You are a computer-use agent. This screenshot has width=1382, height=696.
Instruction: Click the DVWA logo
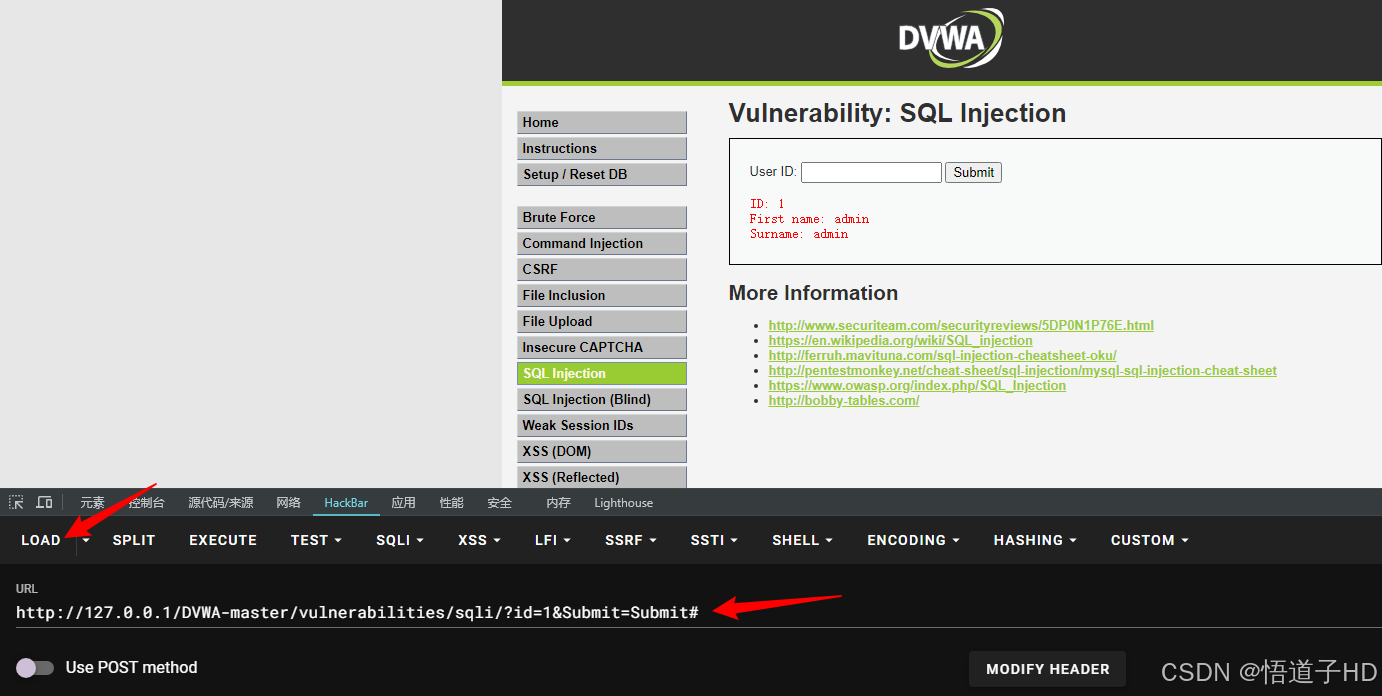pyautogui.click(x=950, y=39)
